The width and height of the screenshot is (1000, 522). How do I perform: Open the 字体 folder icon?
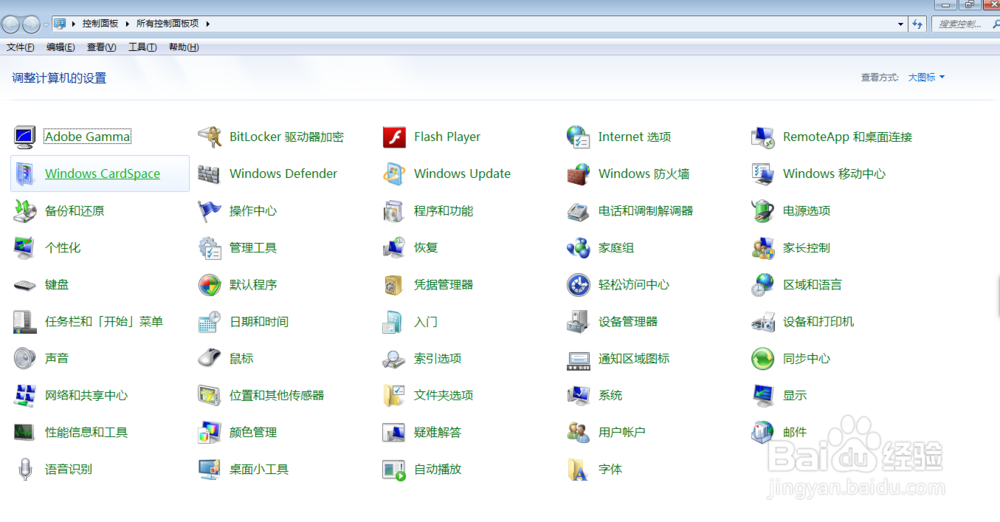[578, 469]
